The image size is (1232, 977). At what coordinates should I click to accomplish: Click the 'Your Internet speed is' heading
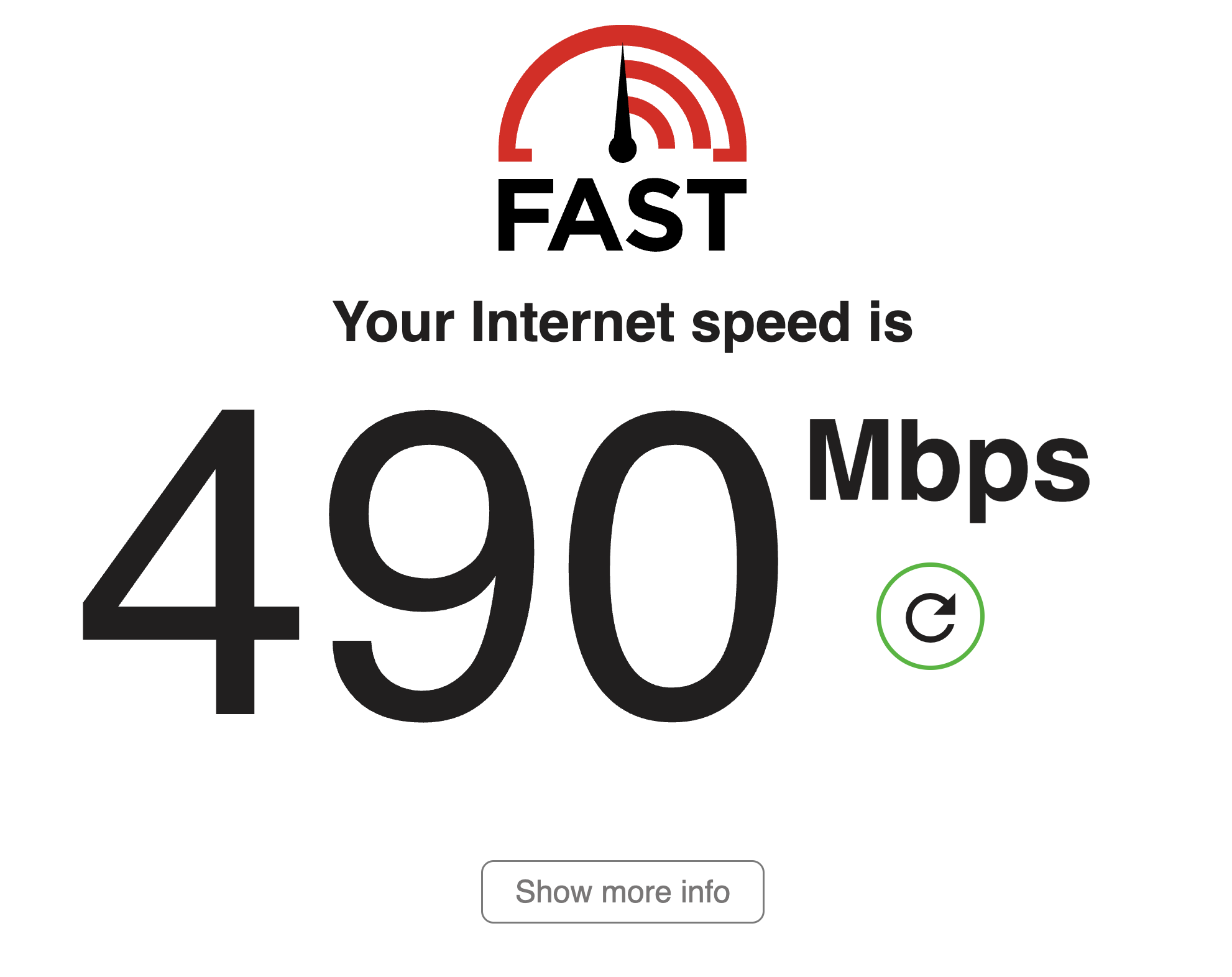coord(622,323)
